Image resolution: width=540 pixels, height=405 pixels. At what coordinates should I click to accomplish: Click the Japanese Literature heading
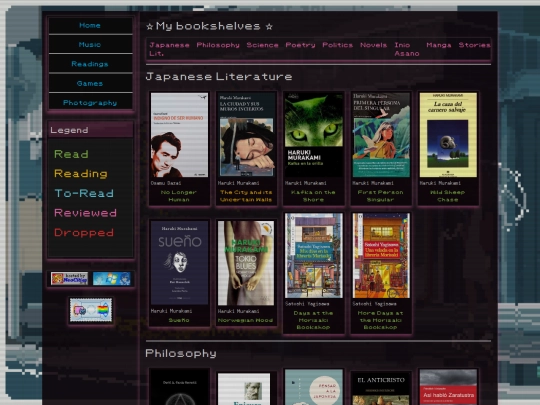point(219,76)
